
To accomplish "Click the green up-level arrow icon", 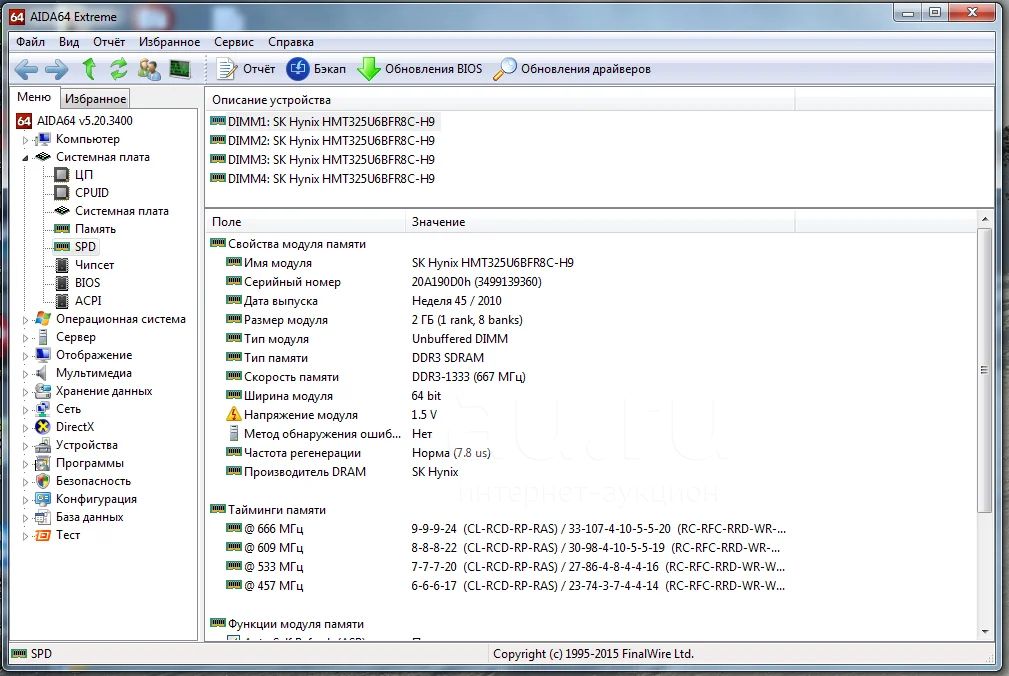I will (x=89, y=69).
